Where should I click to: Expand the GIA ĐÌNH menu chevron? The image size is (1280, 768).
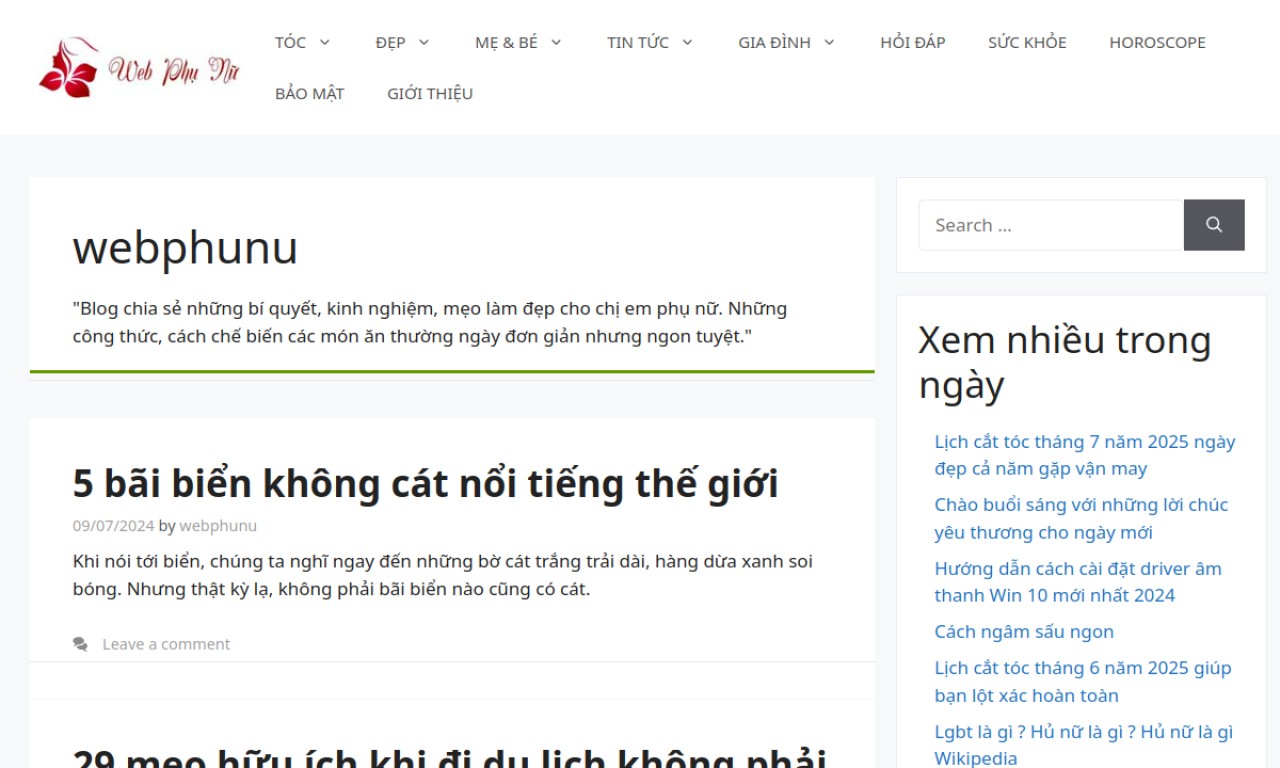(829, 42)
